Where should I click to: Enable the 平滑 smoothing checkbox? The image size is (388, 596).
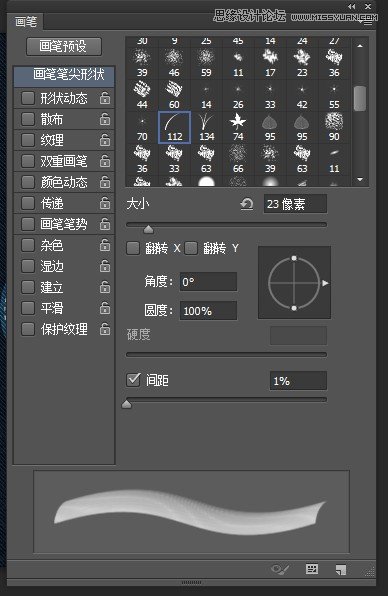[28, 308]
